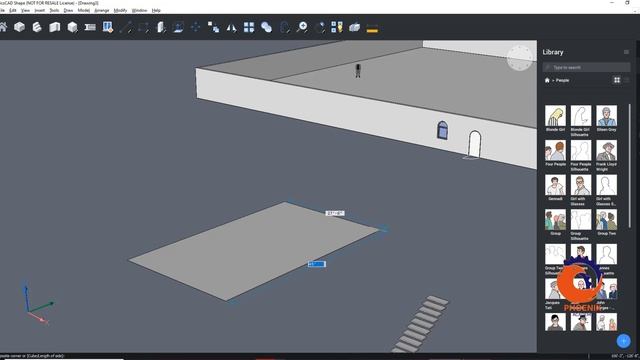The height and width of the screenshot is (360, 640).
Task: Select the stacked slabs tool icon
Action: click(37, 27)
